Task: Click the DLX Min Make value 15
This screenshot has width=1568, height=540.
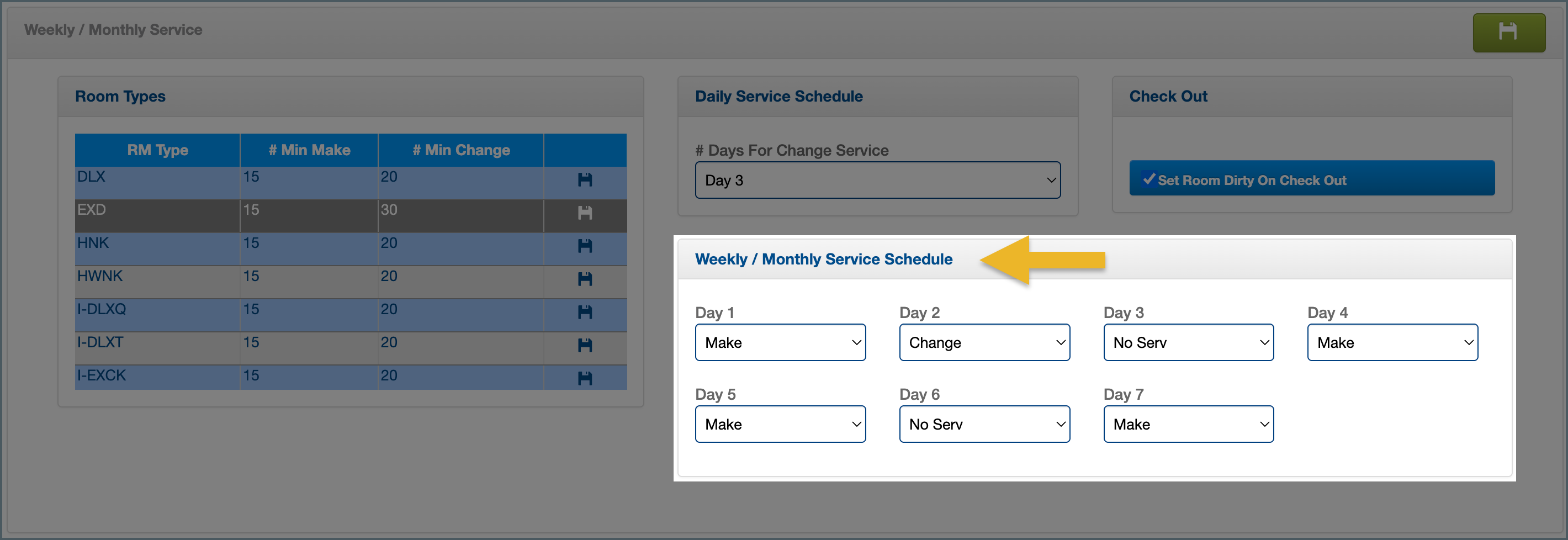Action: click(251, 177)
